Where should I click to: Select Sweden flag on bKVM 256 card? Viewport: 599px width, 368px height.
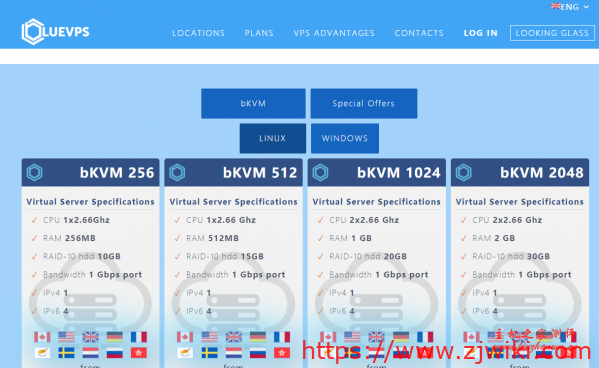tap(66, 353)
